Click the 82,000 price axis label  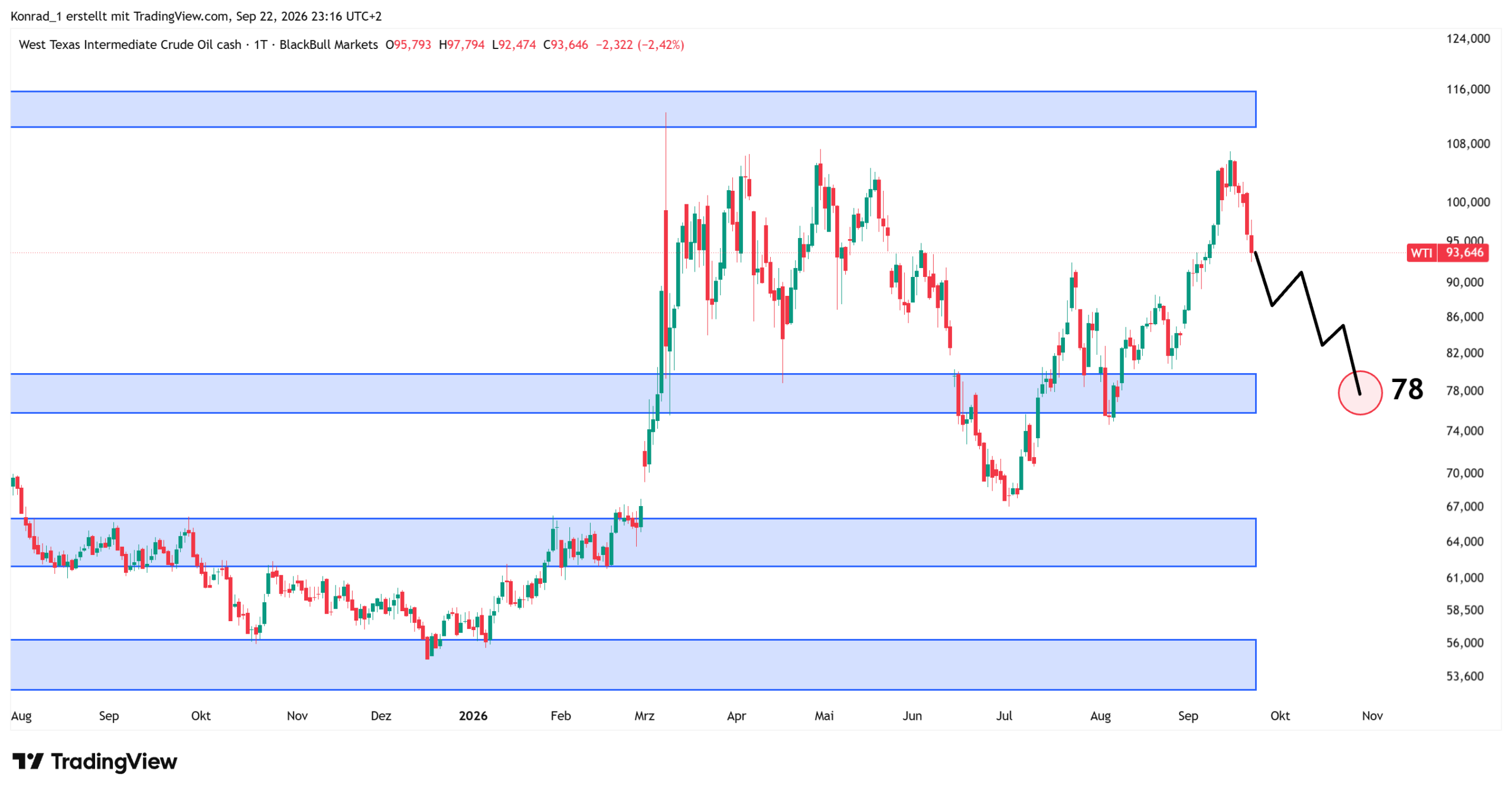pos(1465,353)
